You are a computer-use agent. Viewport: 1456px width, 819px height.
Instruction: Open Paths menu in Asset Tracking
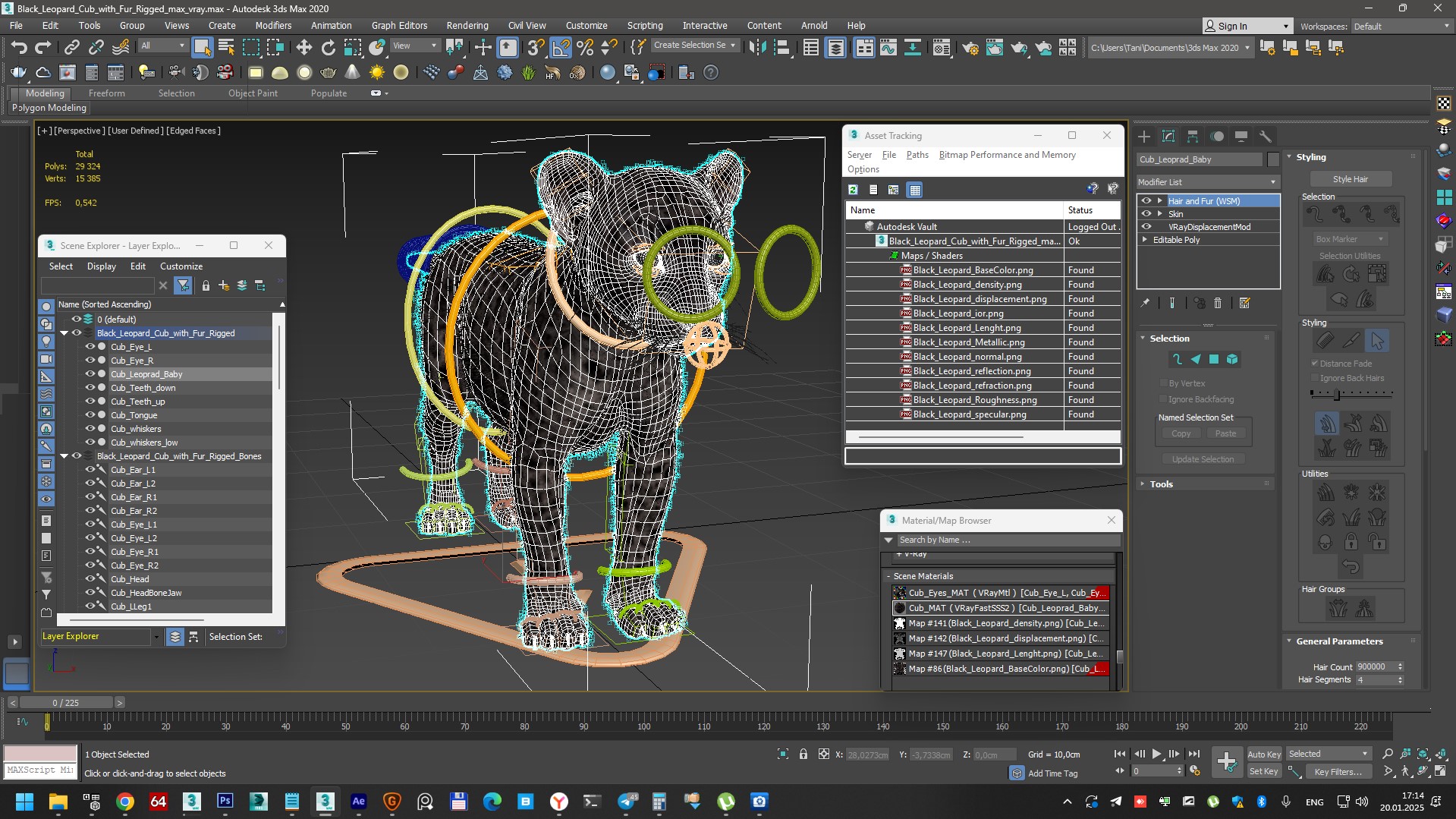coord(917,155)
